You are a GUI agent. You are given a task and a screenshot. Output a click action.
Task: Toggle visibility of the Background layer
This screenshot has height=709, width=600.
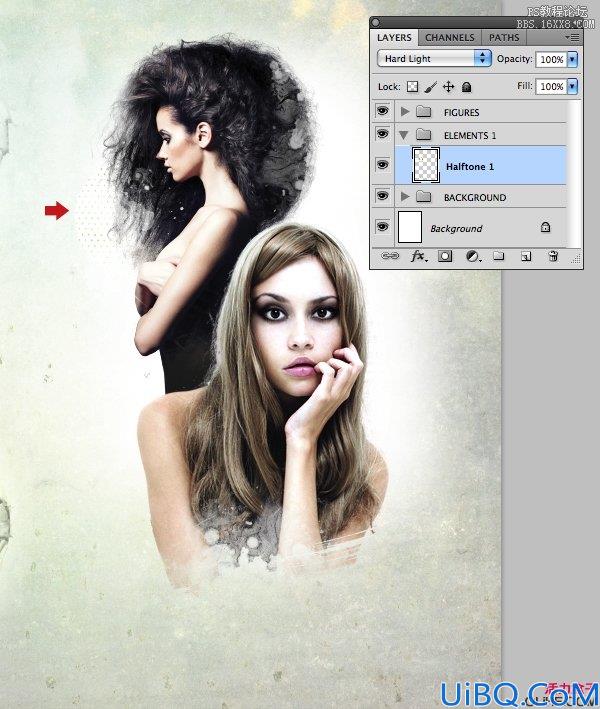click(383, 226)
